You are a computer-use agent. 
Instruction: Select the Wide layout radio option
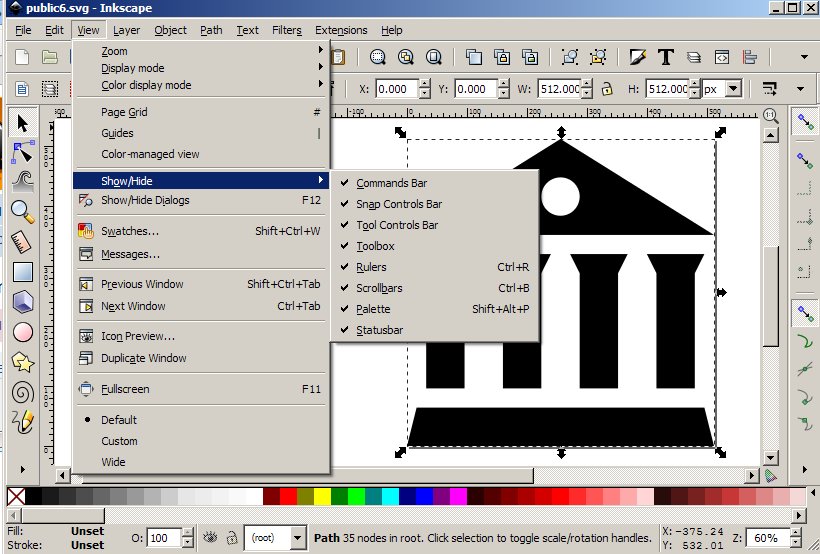(114, 462)
